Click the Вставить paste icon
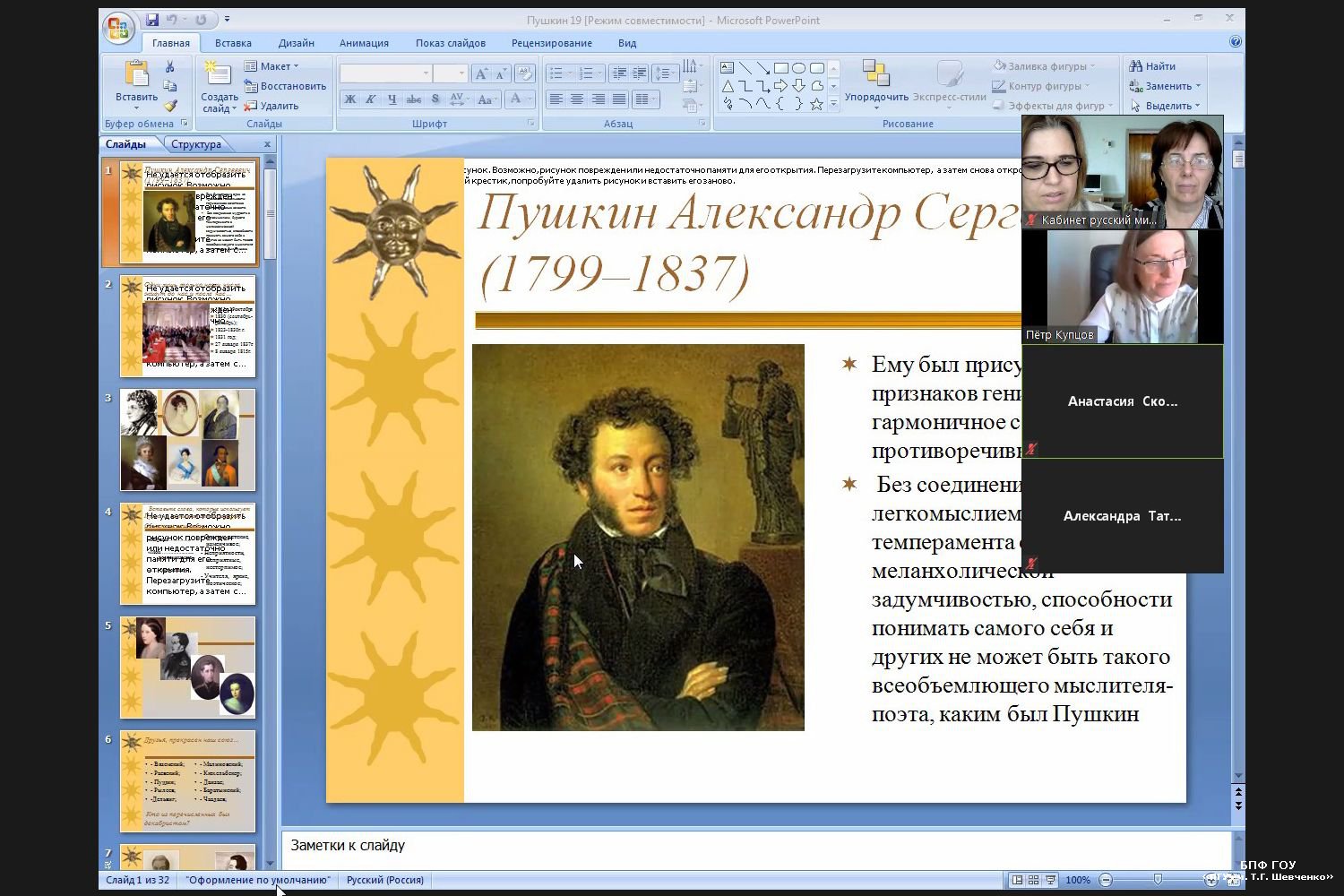Image resolution: width=1344 pixels, height=896 pixels. click(x=136, y=73)
